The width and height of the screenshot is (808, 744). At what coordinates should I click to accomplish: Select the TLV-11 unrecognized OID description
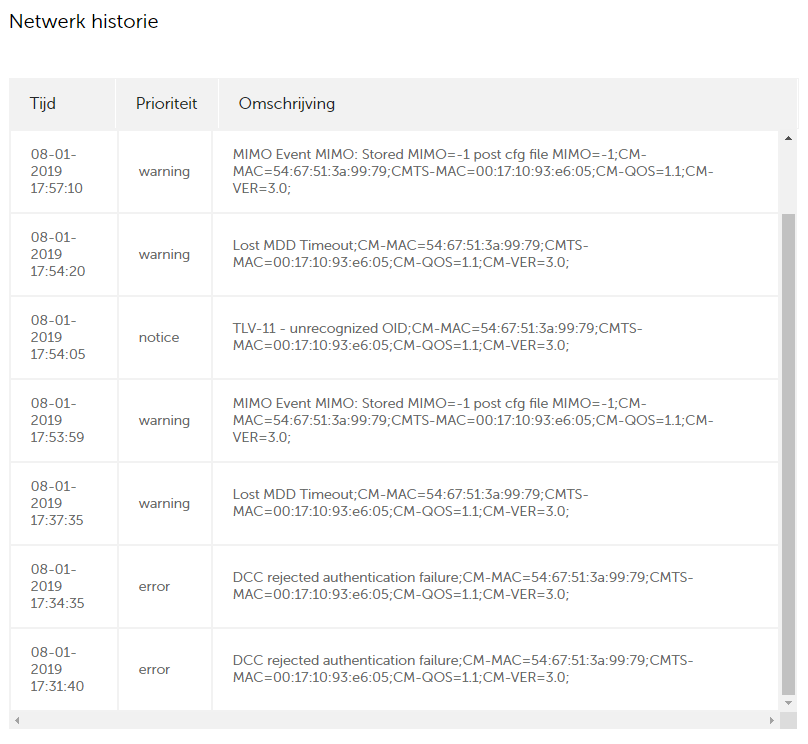pos(437,337)
